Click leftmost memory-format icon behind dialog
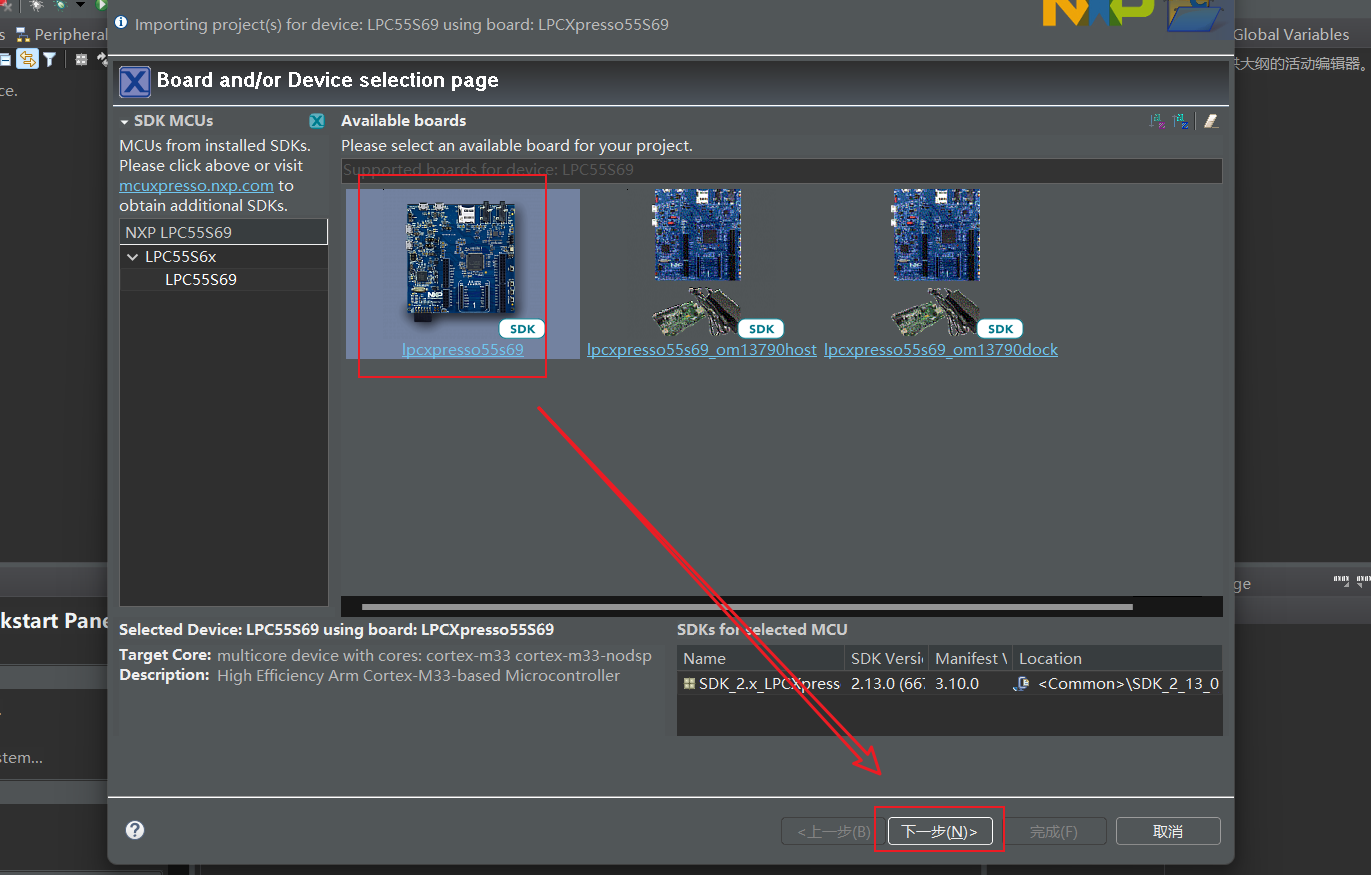Viewport: 1371px width, 875px height. click(x=1340, y=580)
